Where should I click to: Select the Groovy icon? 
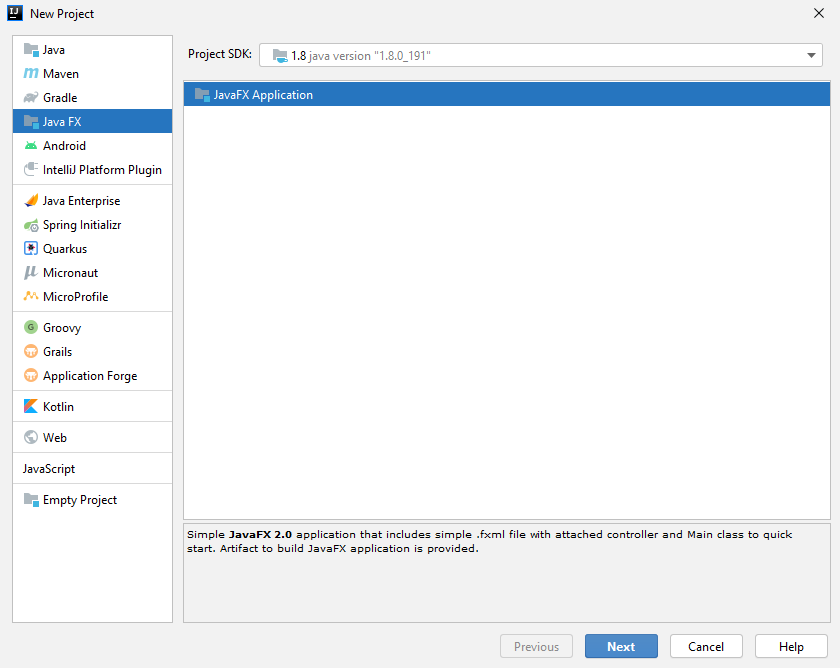click(31, 328)
